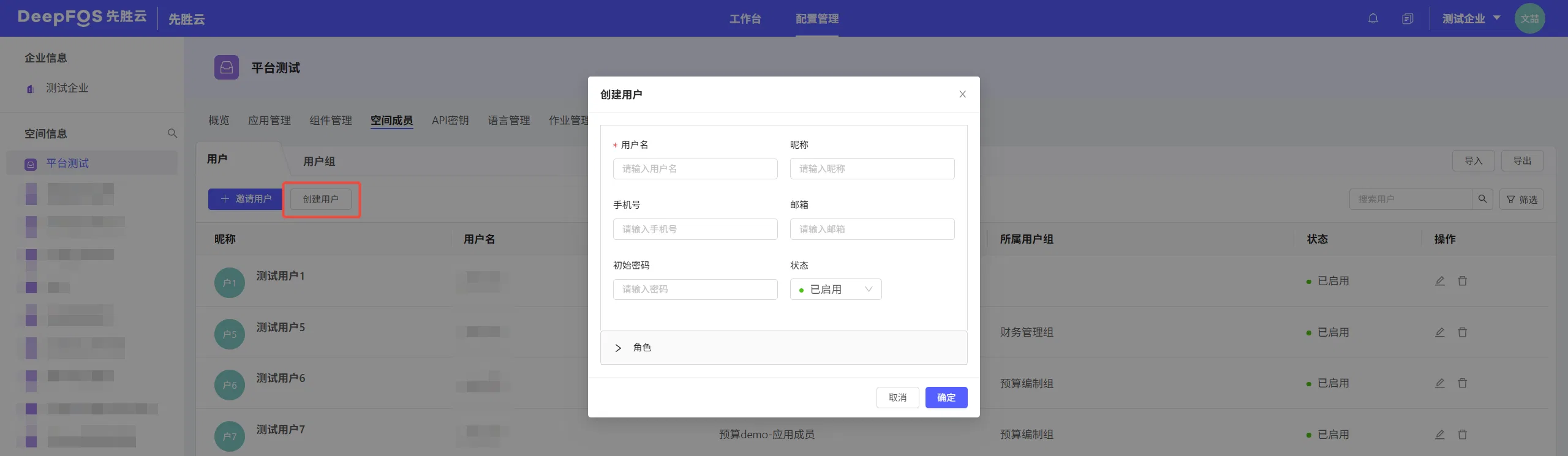
Task: Confirm with the 确定 button
Action: tap(946, 397)
